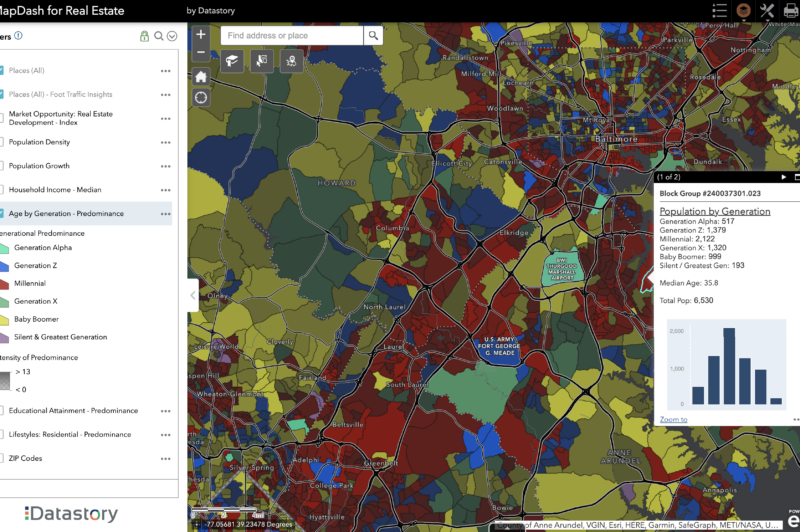This screenshot has height=532, width=800.
Task: Click the Zoom to link in popup
Action: coord(673,419)
